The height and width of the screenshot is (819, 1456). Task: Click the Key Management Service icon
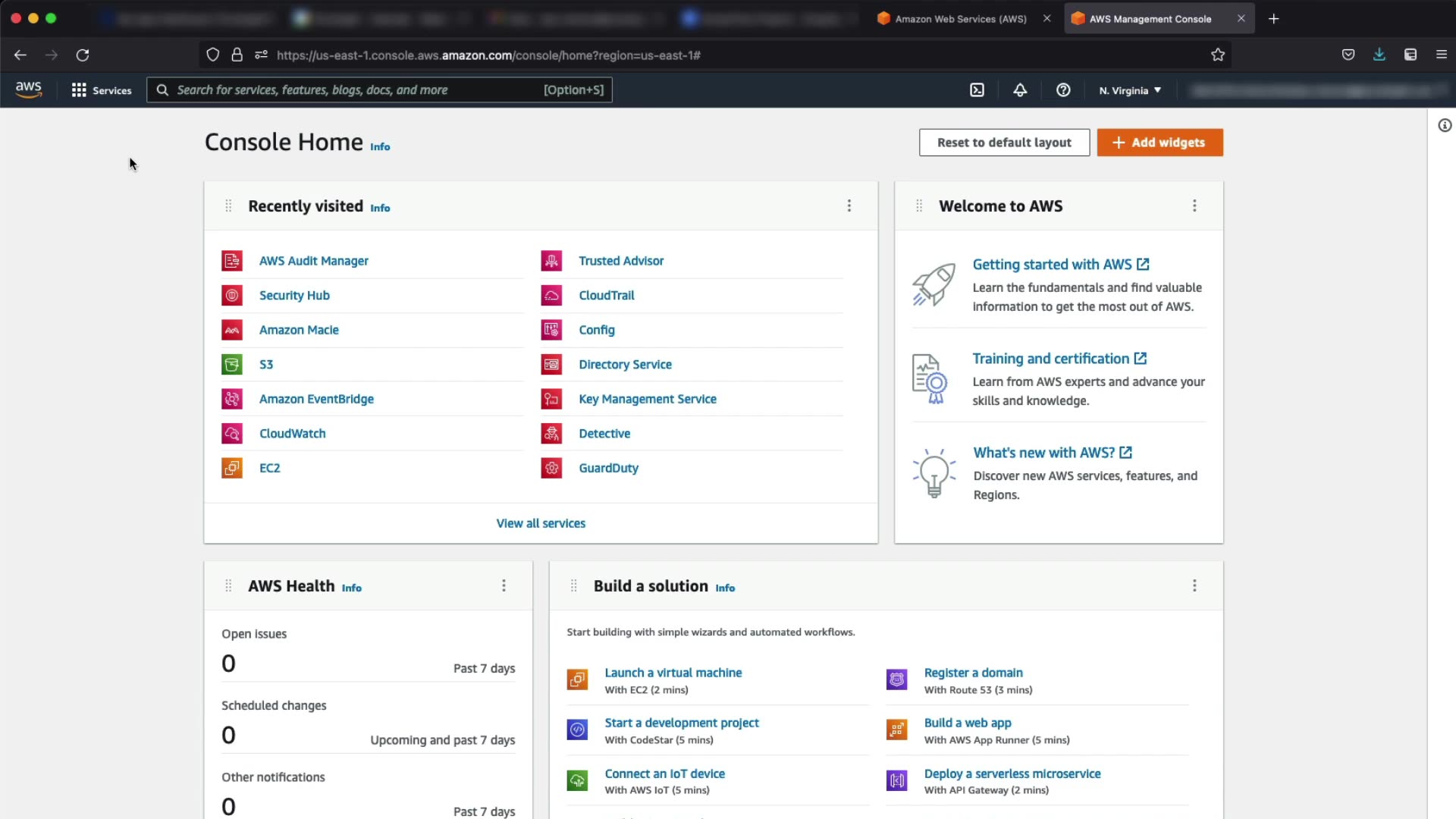click(551, 399)
